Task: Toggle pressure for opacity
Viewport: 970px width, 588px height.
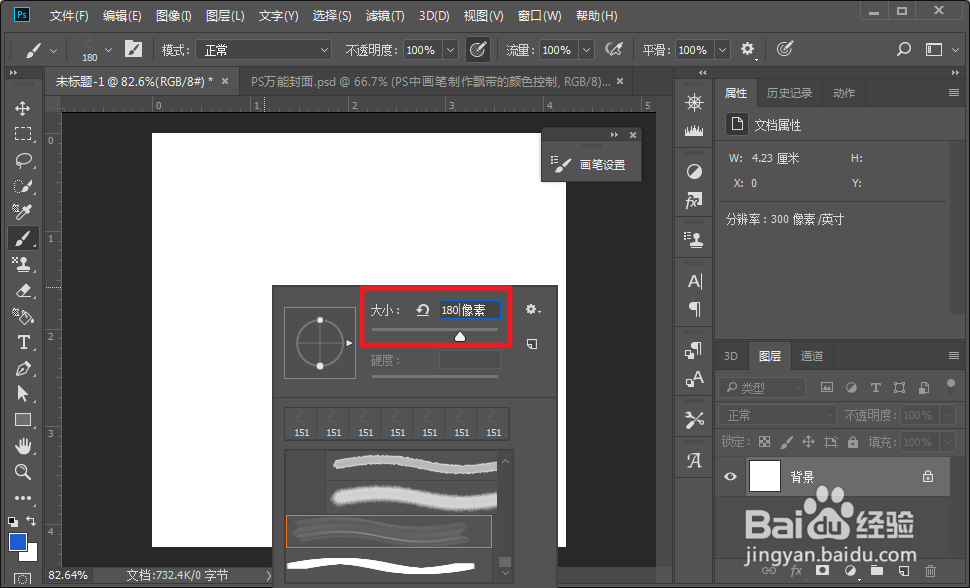Action: [478, 50]
